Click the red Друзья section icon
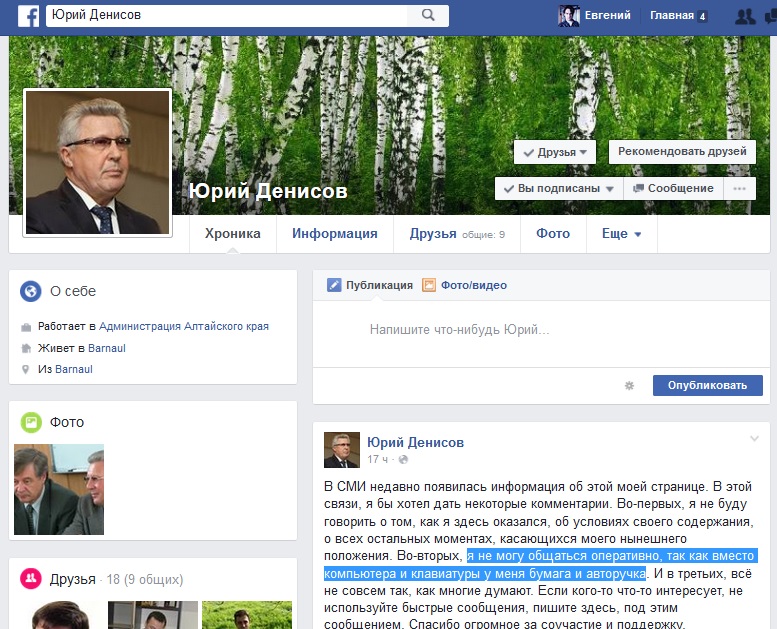The height and width of the screenshot is (629, 777). [31, 579]
